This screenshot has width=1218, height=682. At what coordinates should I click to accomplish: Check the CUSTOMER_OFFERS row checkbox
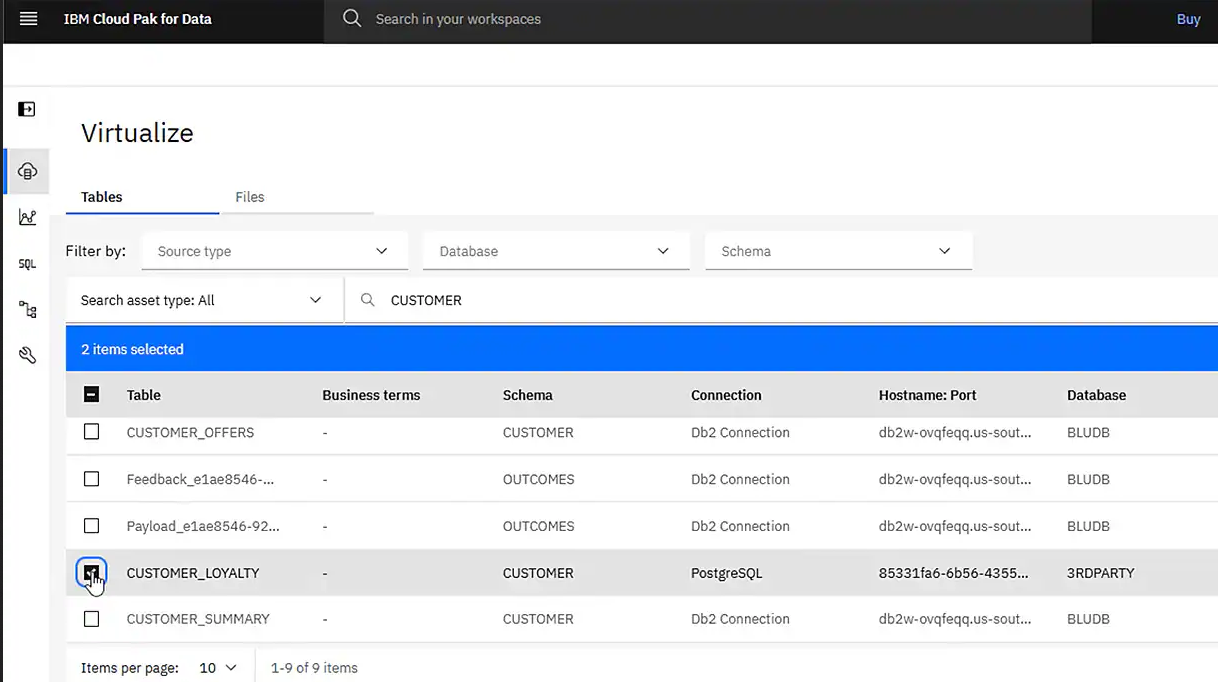pyautogui.click(x=91, y=431)
